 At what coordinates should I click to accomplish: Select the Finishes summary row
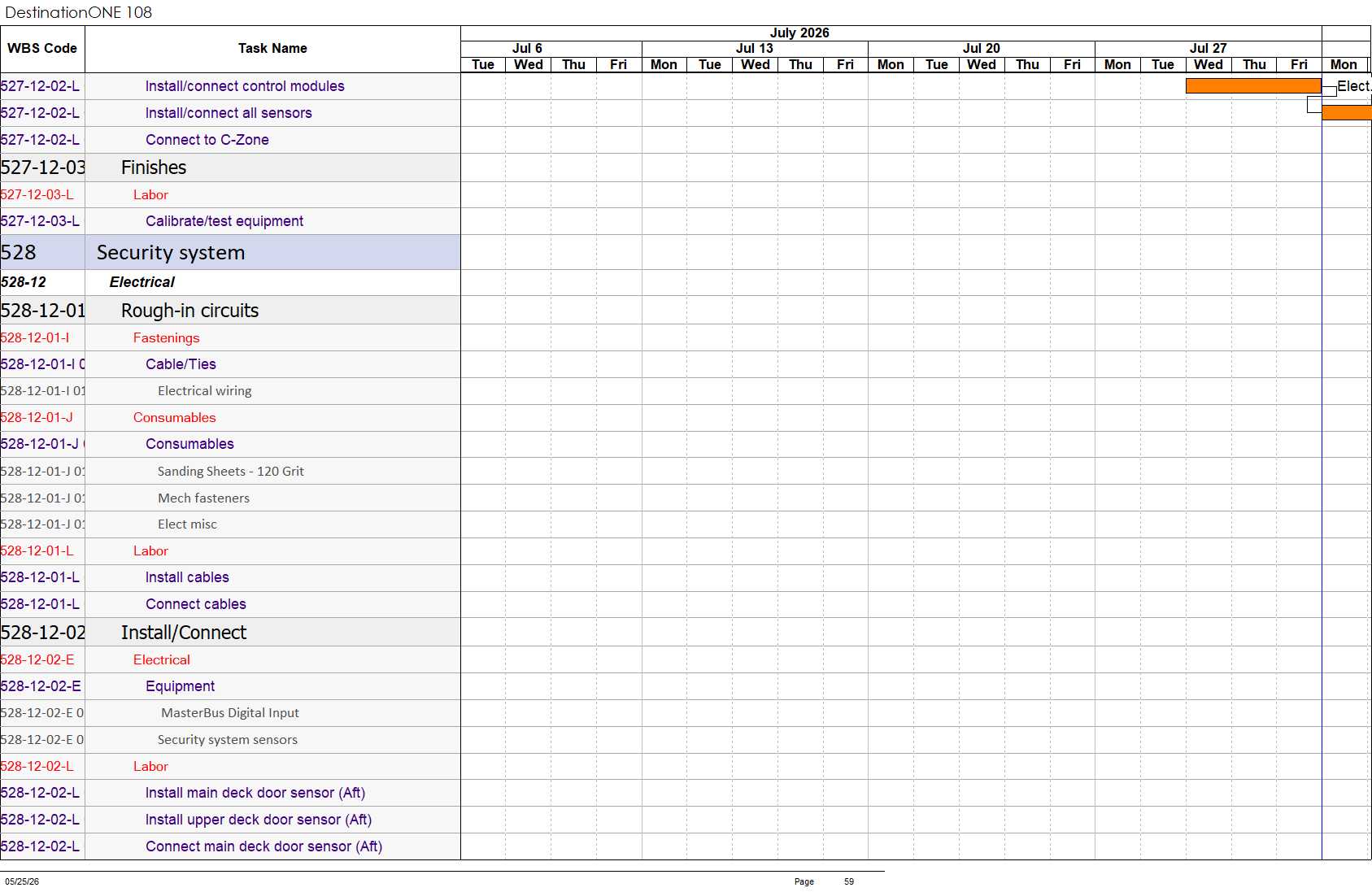click(230, 168)
